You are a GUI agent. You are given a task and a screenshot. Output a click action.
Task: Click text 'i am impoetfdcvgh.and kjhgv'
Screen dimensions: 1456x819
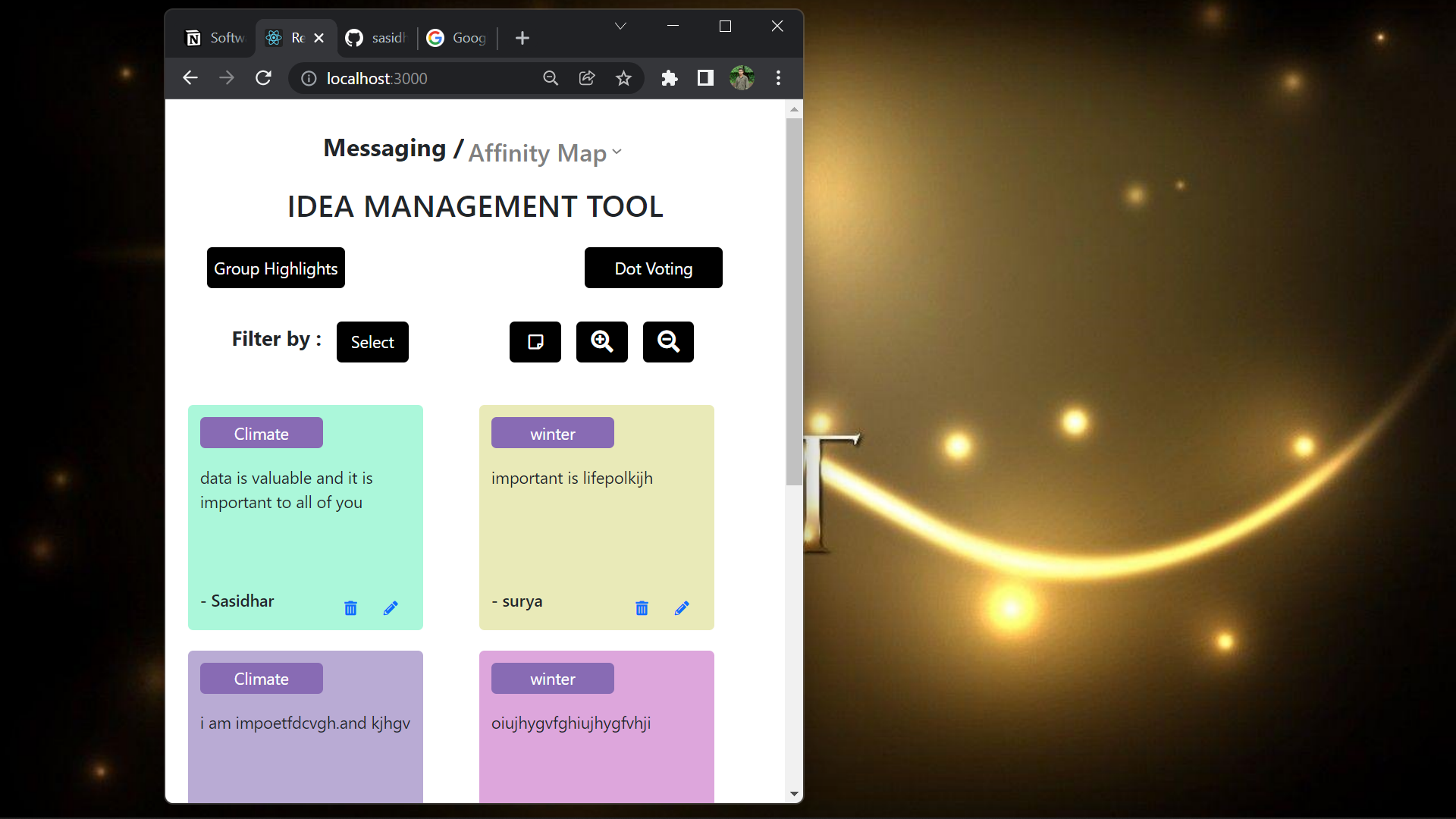(x=305, y=723)
